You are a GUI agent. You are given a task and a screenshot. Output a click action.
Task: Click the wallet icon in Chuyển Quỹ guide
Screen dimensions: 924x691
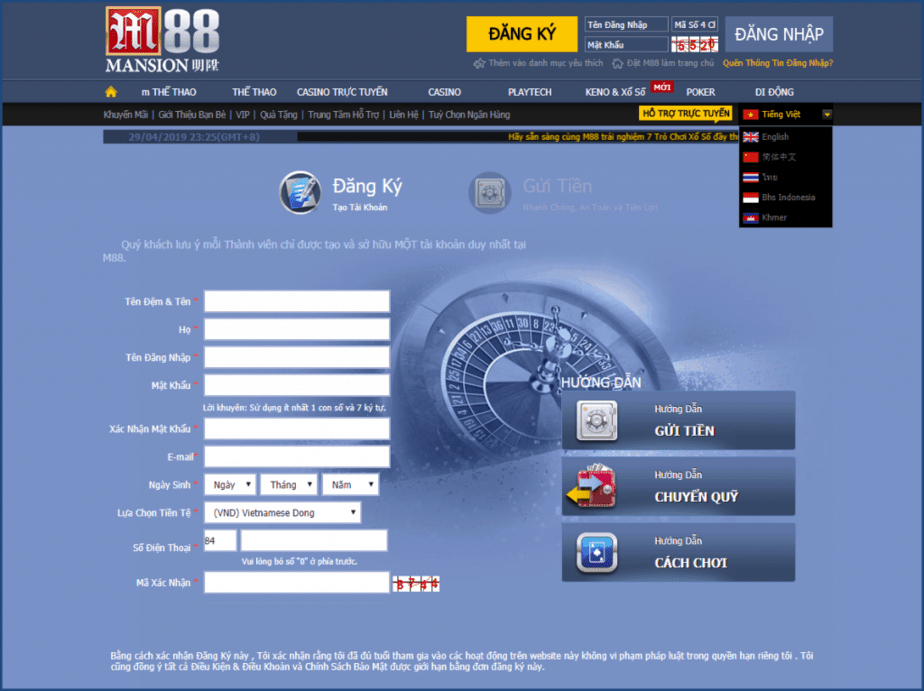click(593, 487)
